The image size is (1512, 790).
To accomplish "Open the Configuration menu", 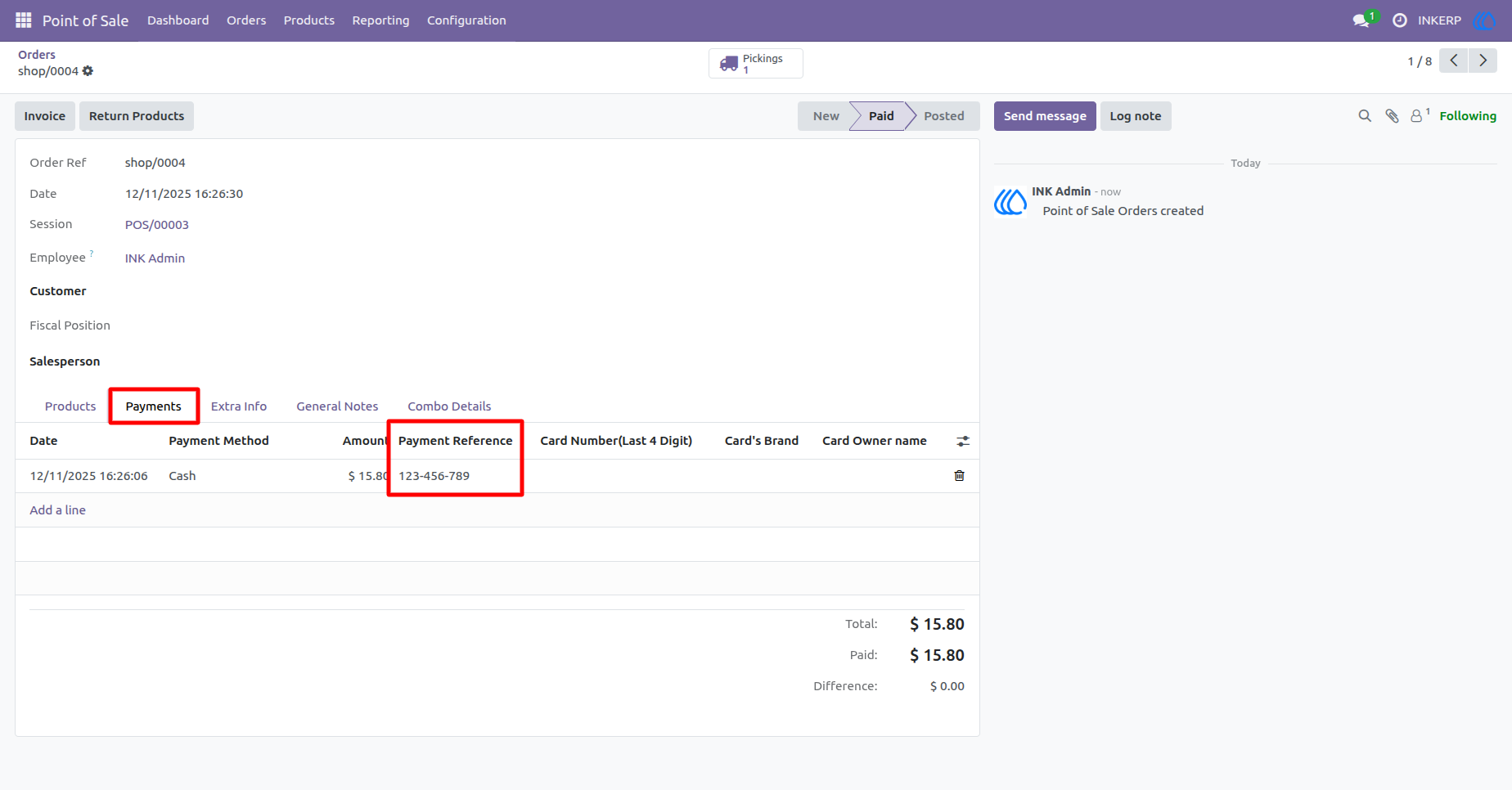I will [x=466, y=20].
